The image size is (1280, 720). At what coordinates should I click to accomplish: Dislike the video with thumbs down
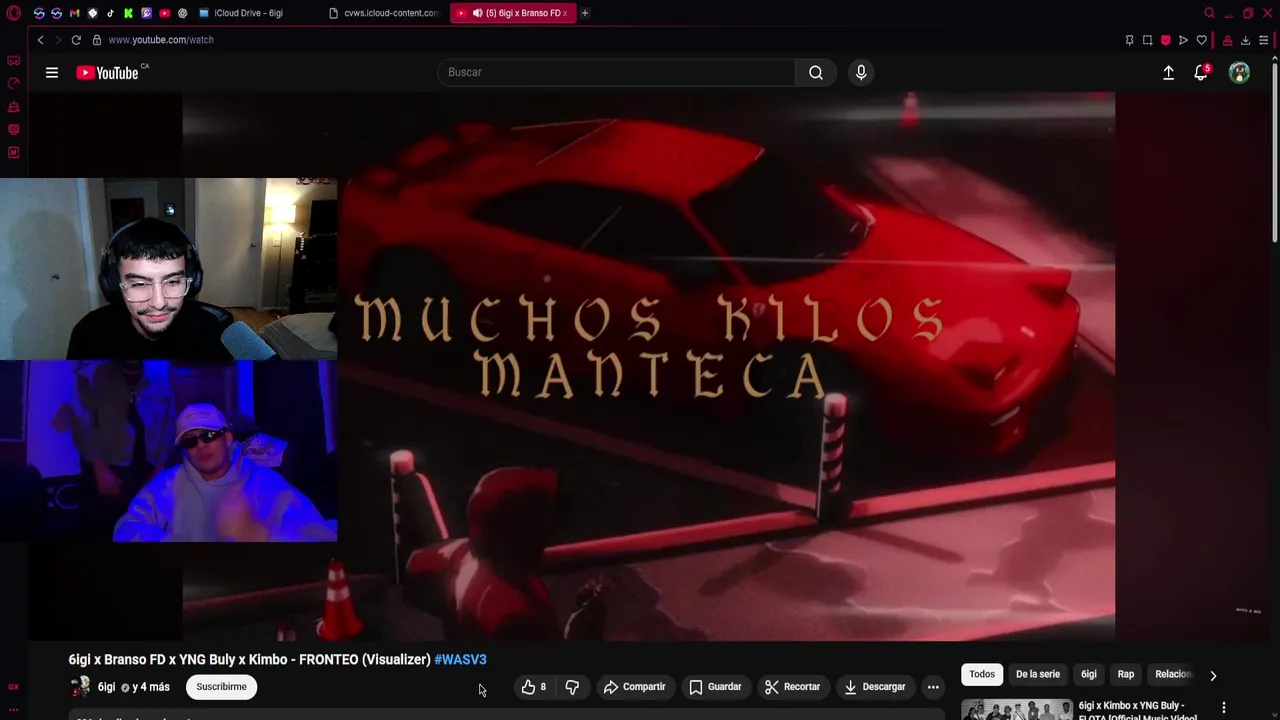pos(572,687)
